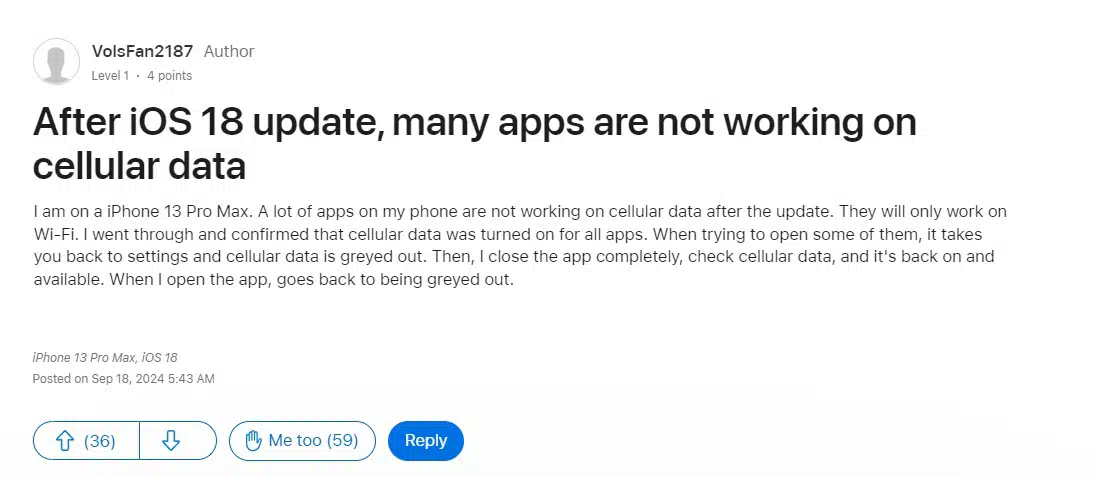Click the raised hand Me too icon
The width and height of the screenshot is (1097, 477).
[x=253, y=441]
